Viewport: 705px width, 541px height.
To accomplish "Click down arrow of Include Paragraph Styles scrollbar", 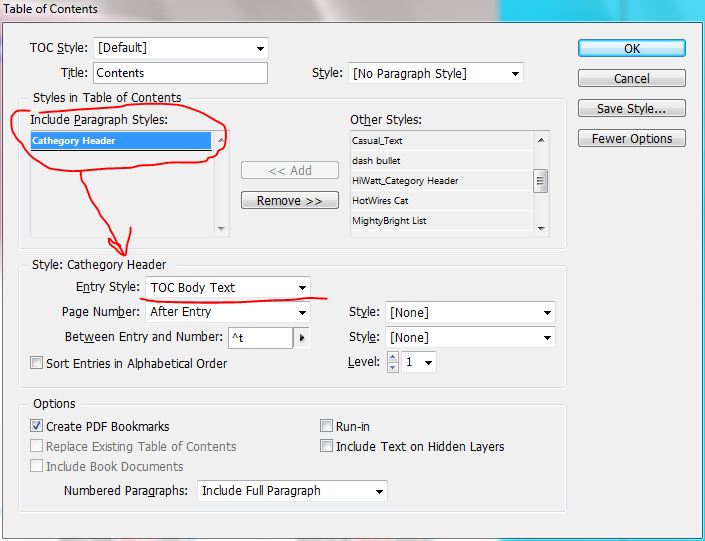I will pyautogui.click(x=221, y=228).
